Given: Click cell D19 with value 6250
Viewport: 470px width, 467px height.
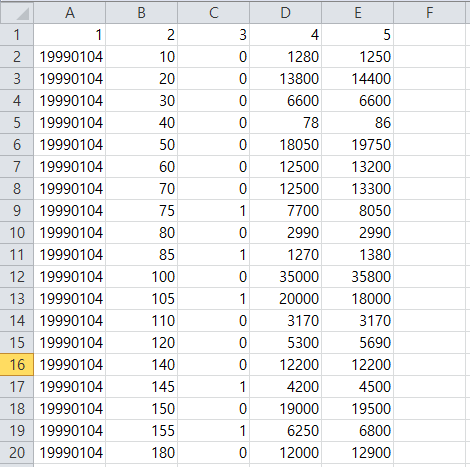Looking at the screenshot, I should click(x=286, y=431).
